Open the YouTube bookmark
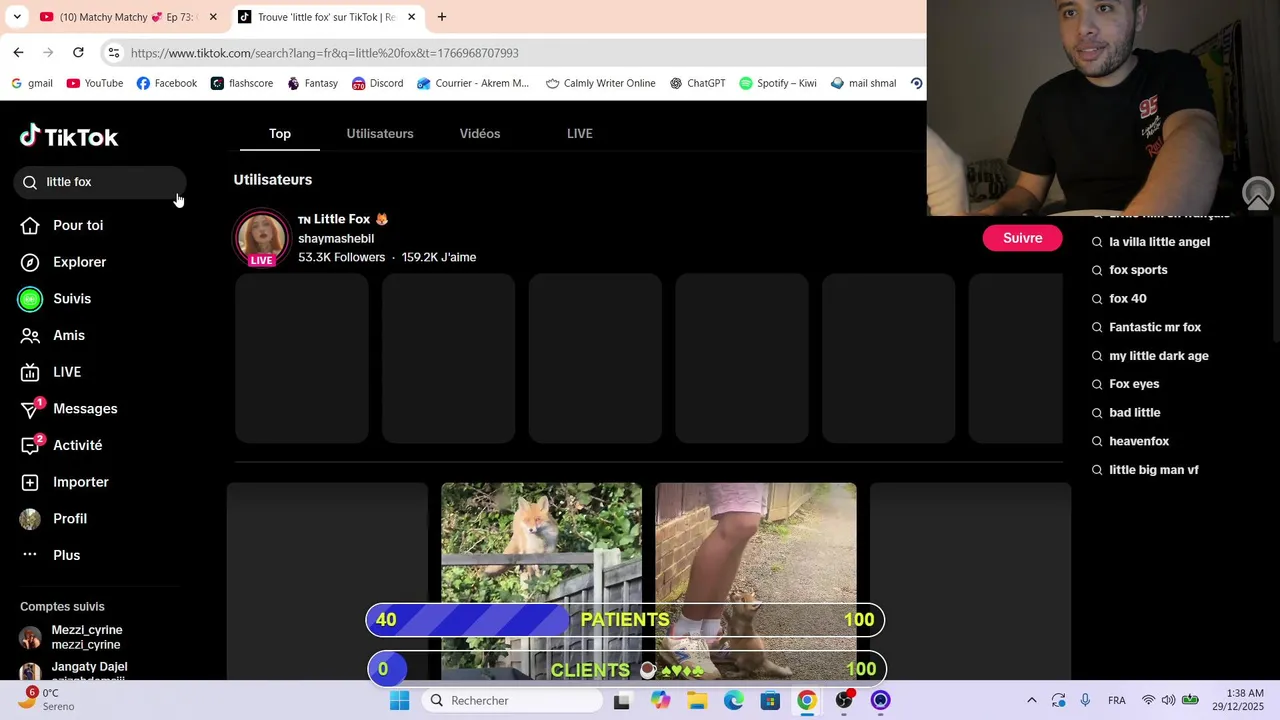The width and height of the screenshot is (1280, 720). pyautogui.click(x=95, y=83)
